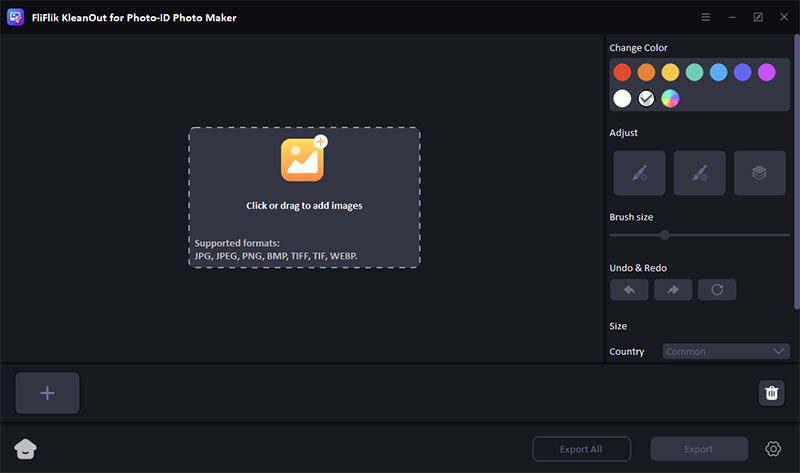Open settings via the bottom gear icon

[x=773, y=449]
